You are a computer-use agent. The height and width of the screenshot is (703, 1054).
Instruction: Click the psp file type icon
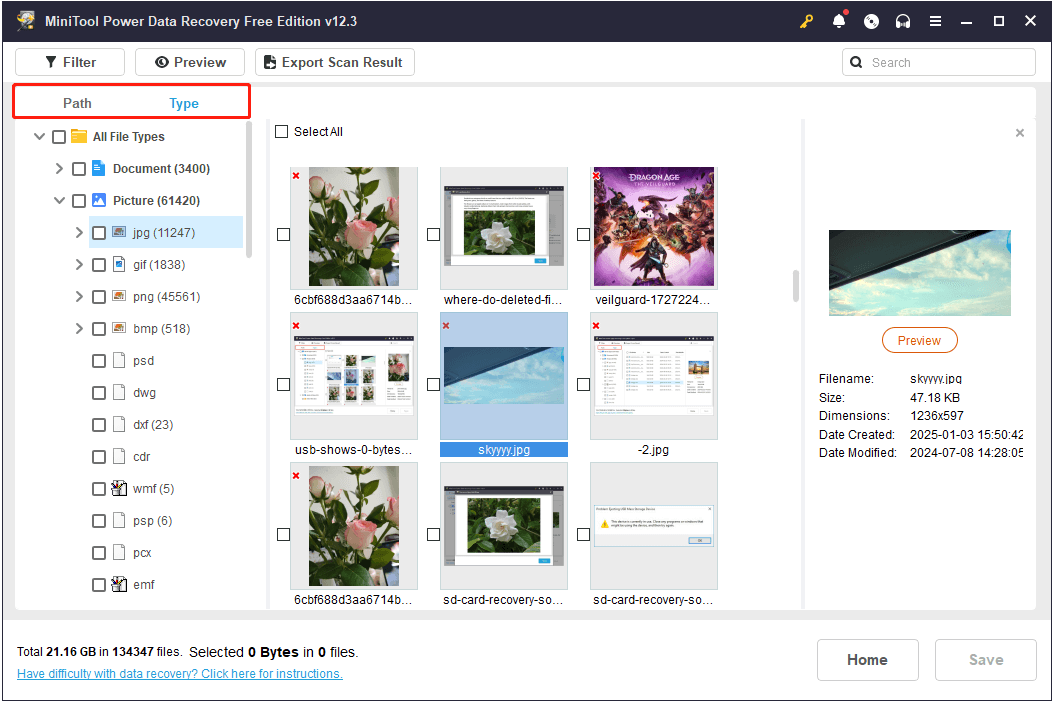click(x=119, y=520)
